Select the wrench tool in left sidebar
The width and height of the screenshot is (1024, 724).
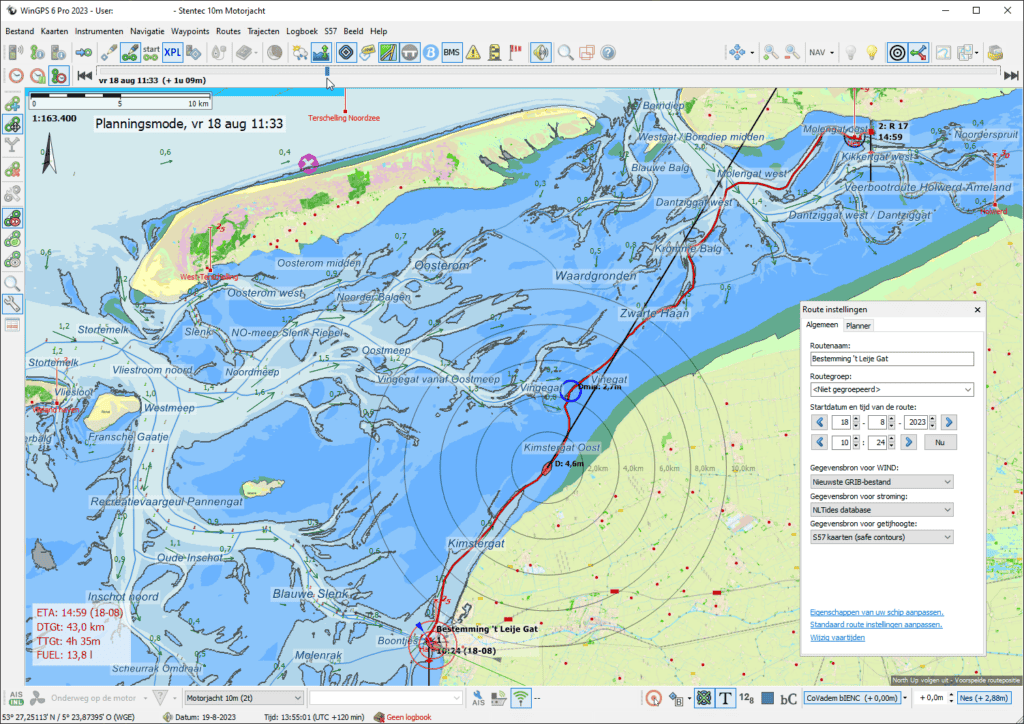point(12,304)
